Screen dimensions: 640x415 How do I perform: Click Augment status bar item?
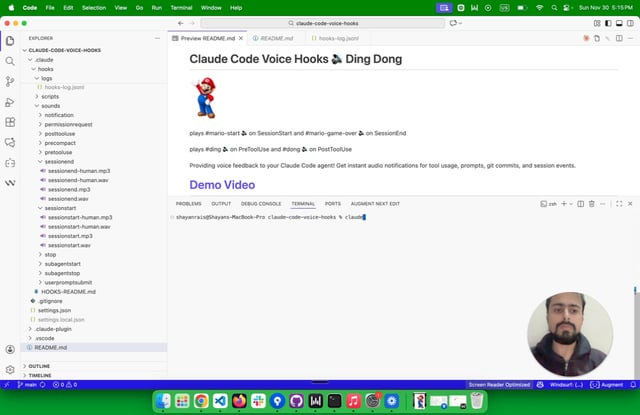[x=607, y=385]
